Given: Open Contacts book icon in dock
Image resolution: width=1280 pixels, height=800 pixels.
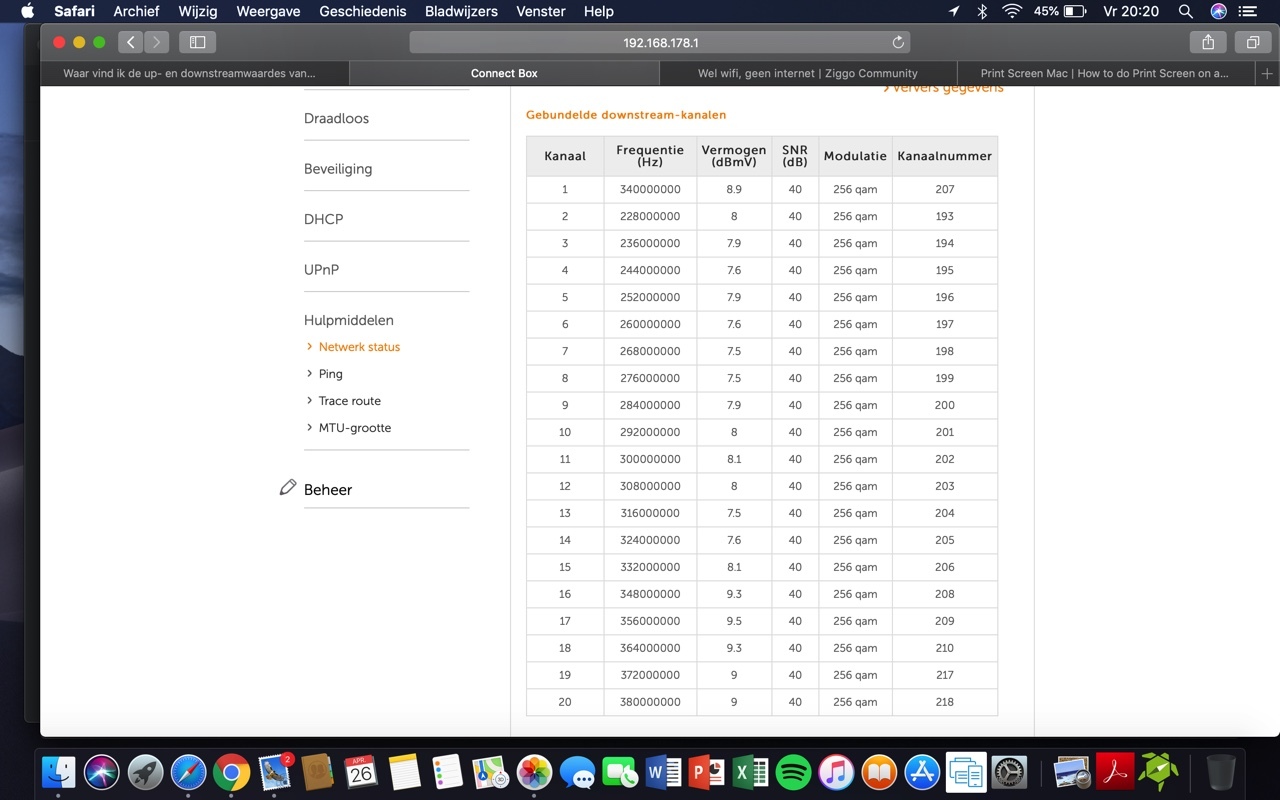Looking at the screenshot, I should point(318,772).
